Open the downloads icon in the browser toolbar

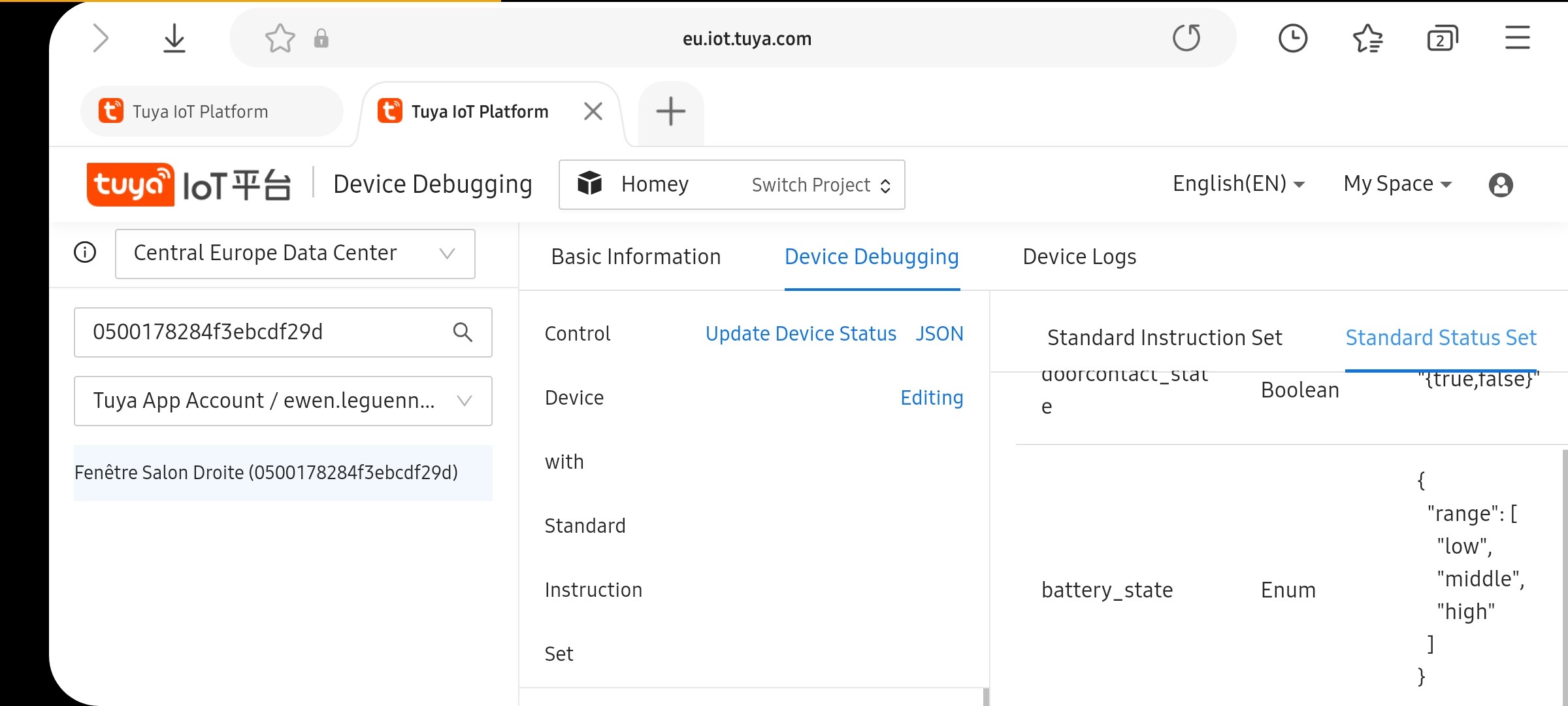pos(174,38)
